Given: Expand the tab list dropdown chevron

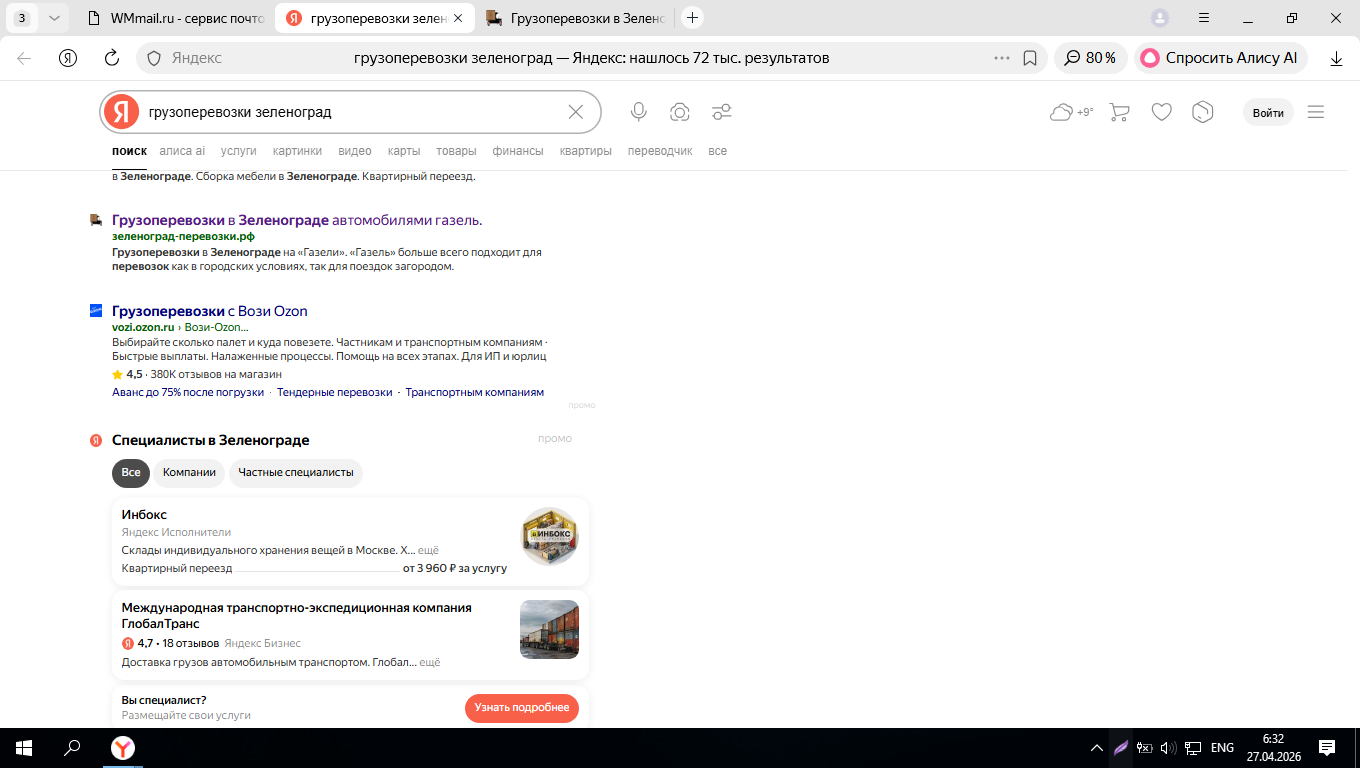Looking at the screenshot, I should pyautogui.click(x=54, y=18).
